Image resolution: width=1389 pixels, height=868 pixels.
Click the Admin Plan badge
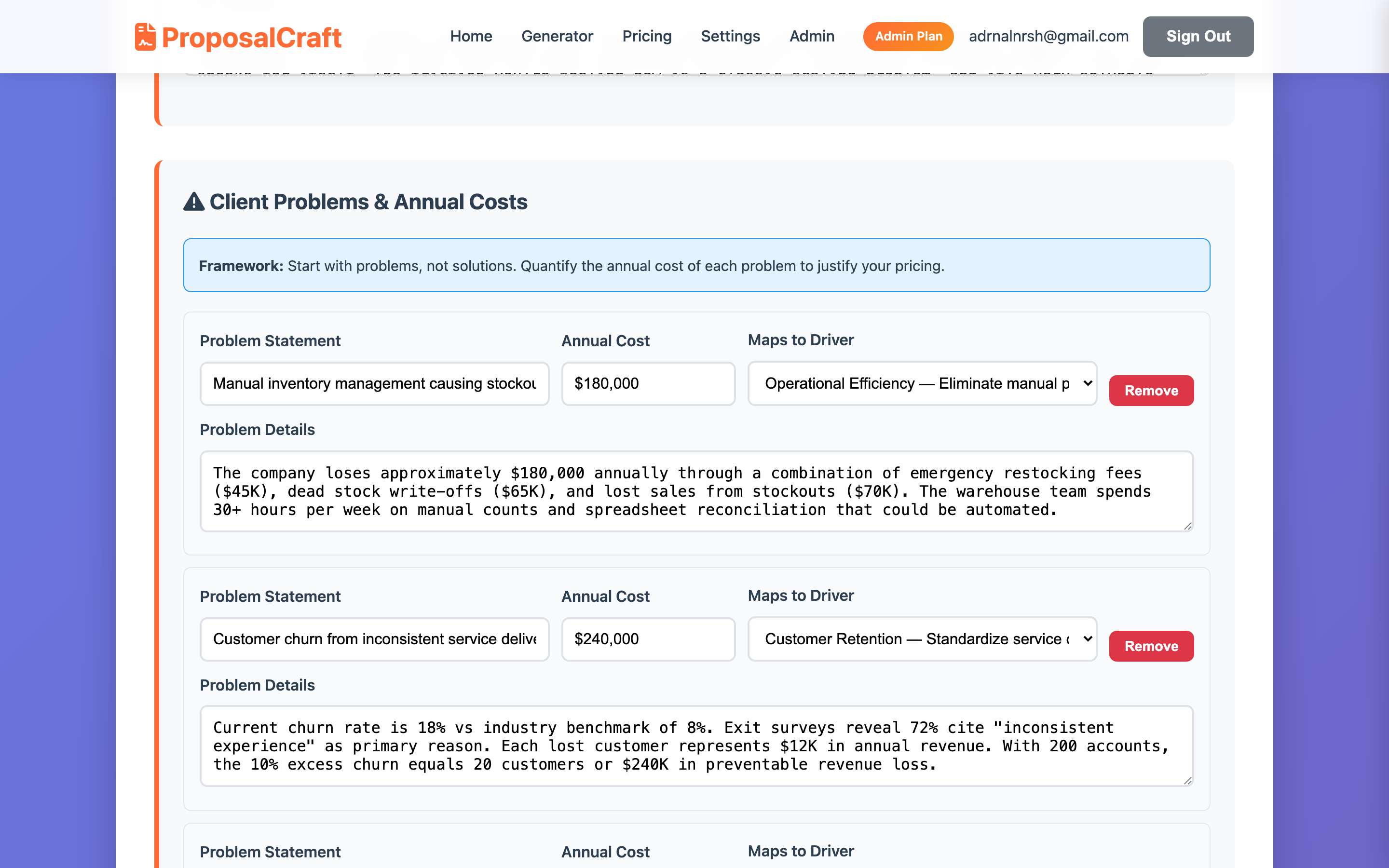point(908,36)
